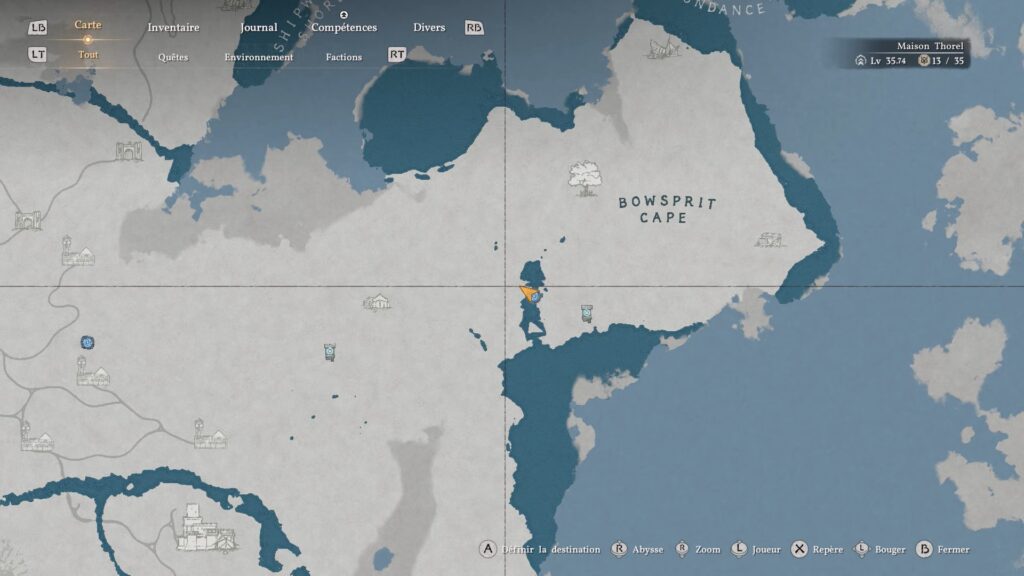Filter the map by Quêtes
Image resolution: width=1024 pixels, height=576 pixels.
click(x=173, y=57)
